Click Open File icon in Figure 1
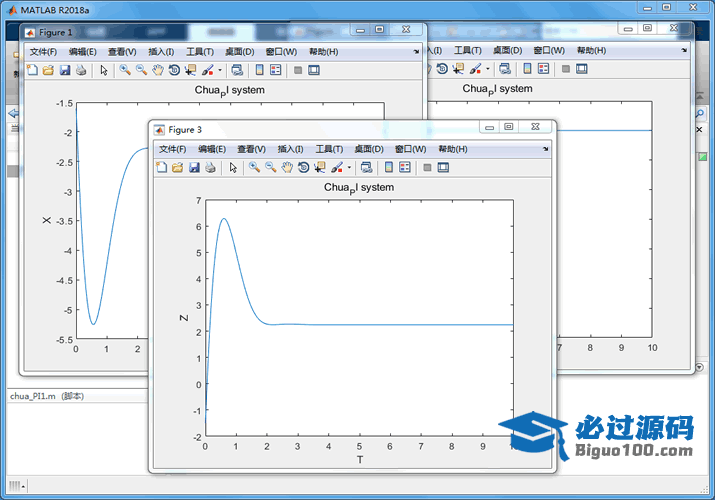This screenshot has height=500, width=715. pyautogui.click(x=48, y=70)
